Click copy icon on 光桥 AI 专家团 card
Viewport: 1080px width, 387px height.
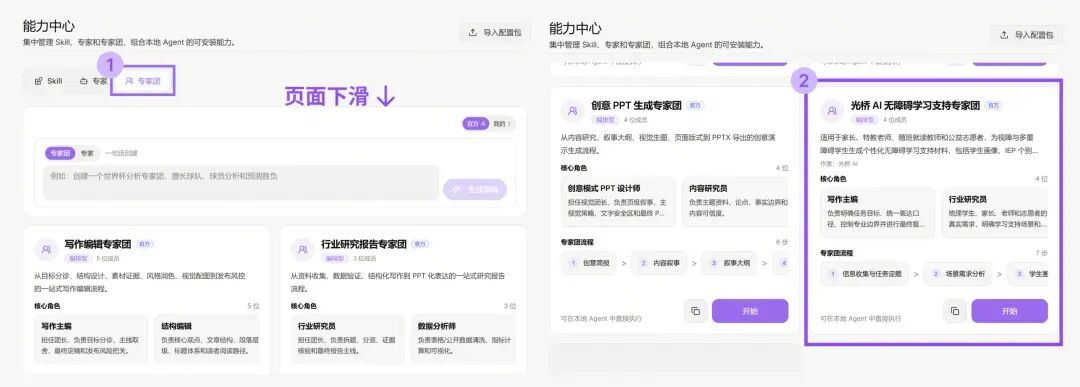click(x=955, y=311)
